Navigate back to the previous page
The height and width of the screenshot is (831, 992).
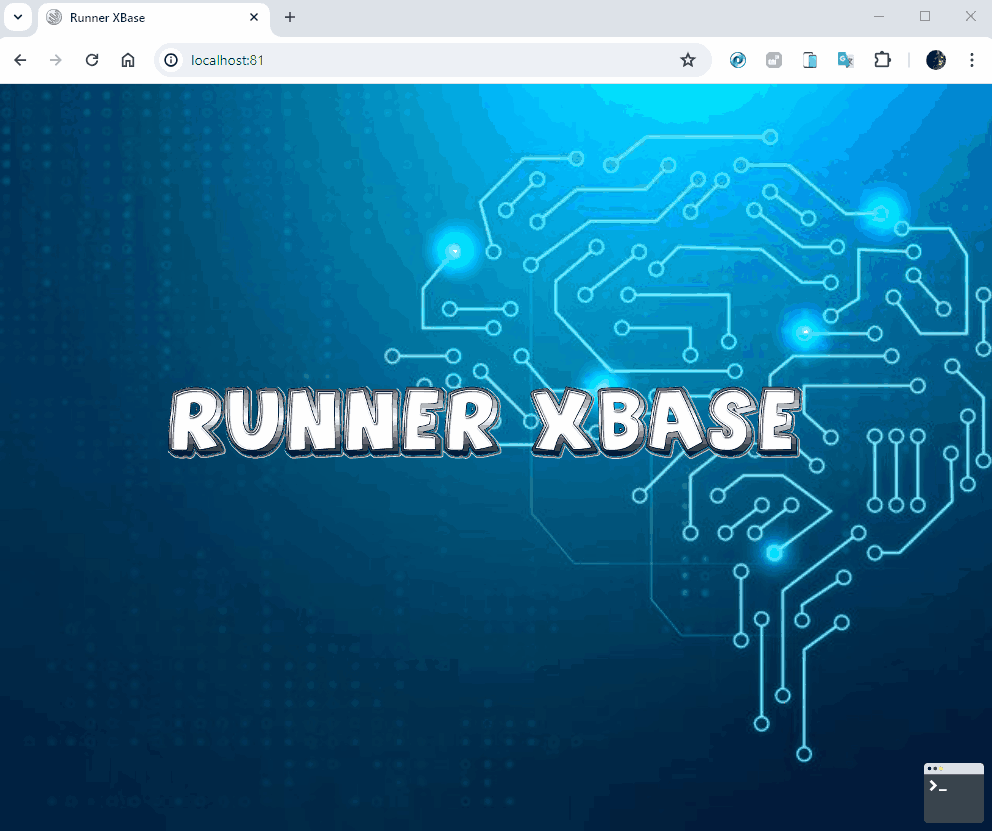point(20,60)
